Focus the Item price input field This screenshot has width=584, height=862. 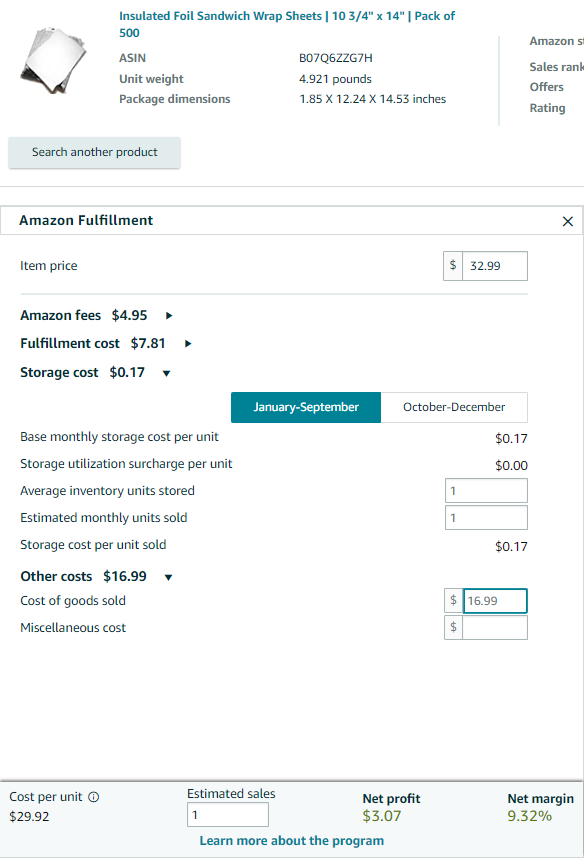pyautogui.click(x=494, y=266)
